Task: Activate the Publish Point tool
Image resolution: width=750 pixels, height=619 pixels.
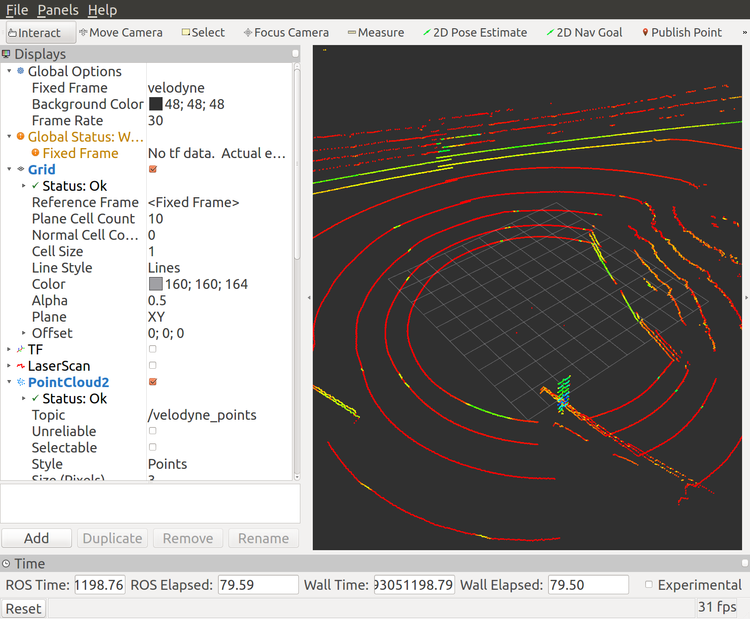Action: (682, 33)
